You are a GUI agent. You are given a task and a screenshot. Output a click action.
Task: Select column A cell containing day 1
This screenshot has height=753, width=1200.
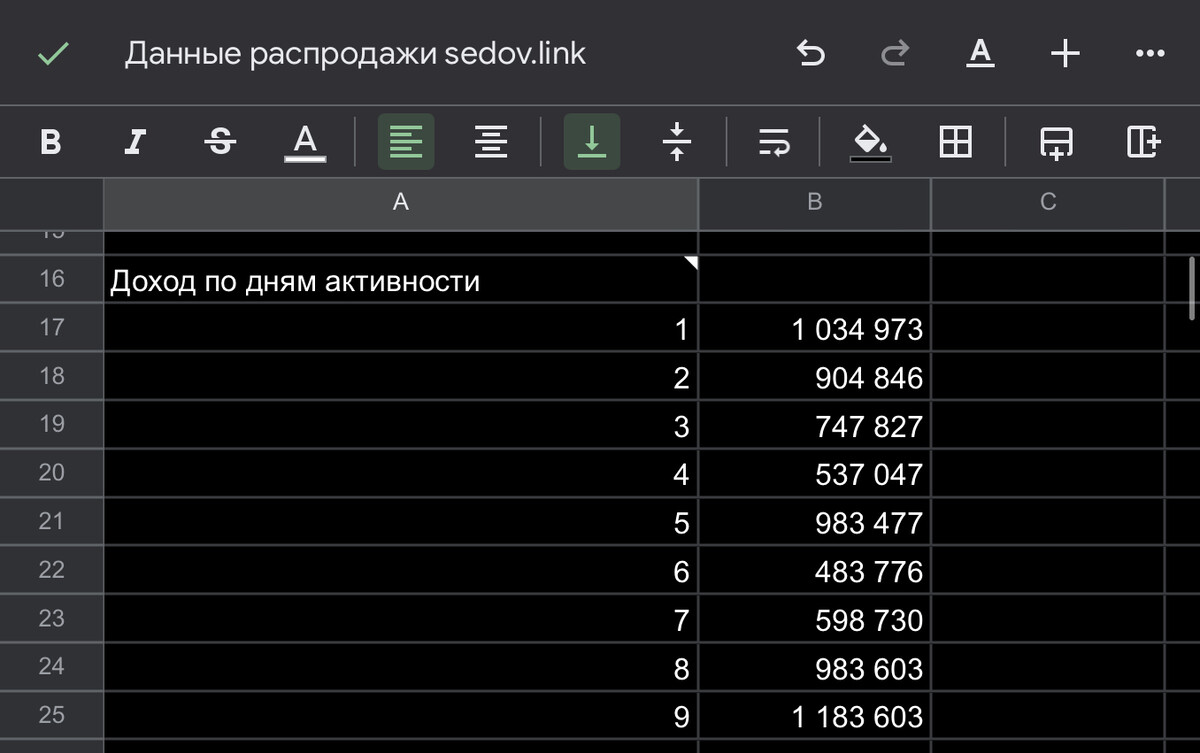pyautogui.click(x=401, y=328)
